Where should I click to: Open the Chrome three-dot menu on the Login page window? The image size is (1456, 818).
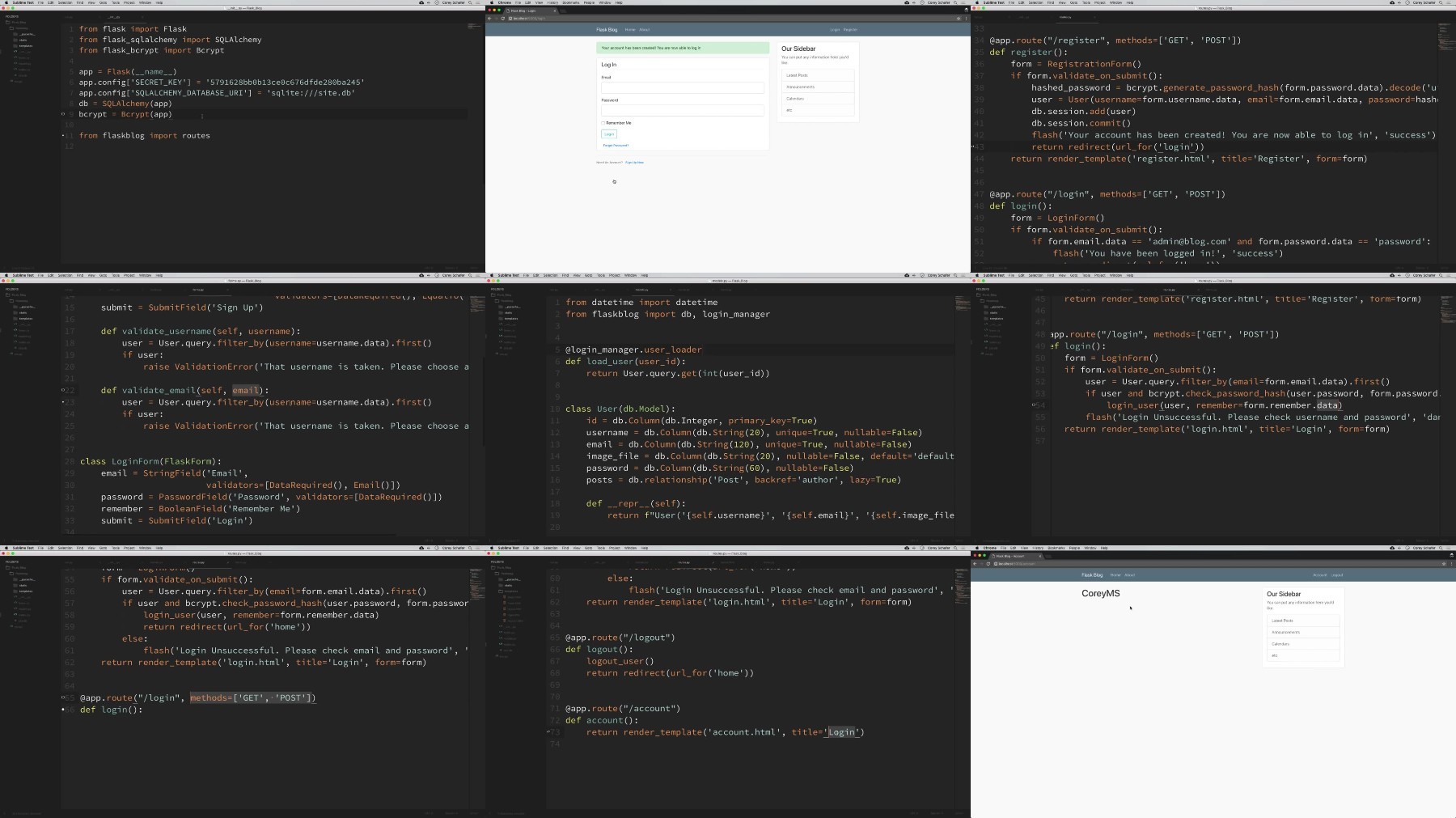[x=966, y=19]
